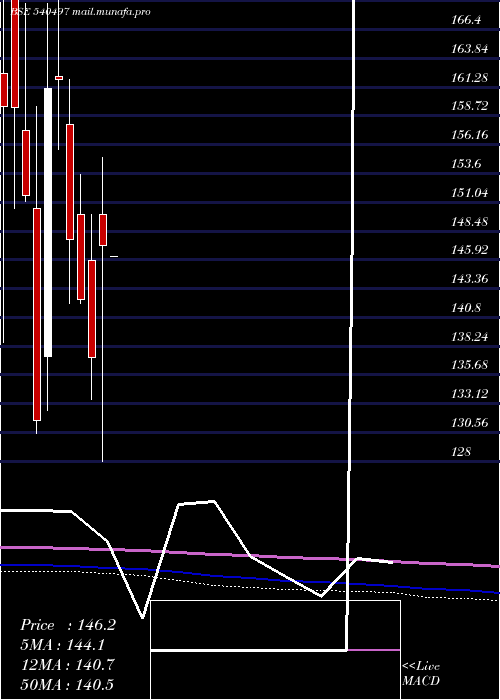The image size is (500, 700).
Task: Click the small white dash marker near 145.92
Action: (x=114, y=257)
